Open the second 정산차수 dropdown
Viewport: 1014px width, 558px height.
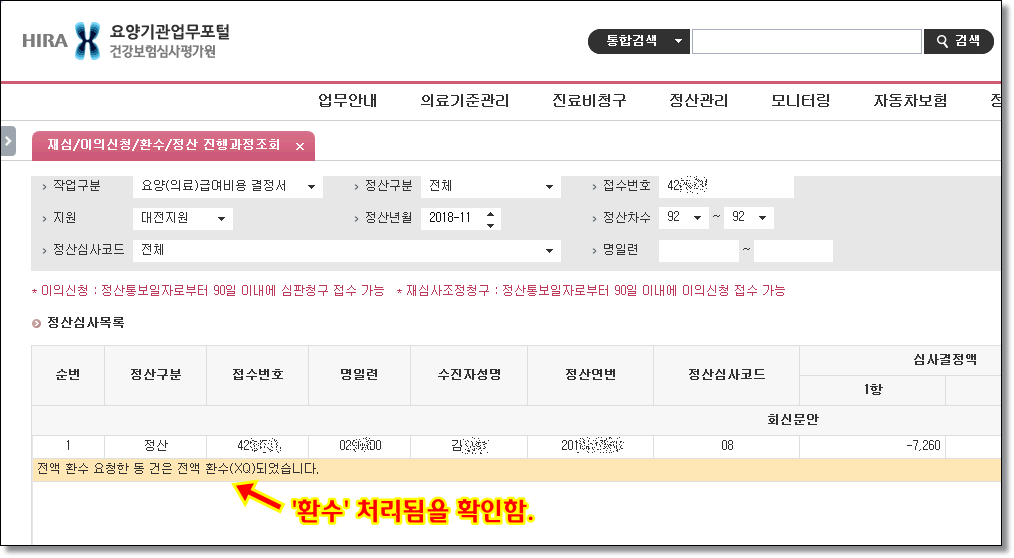[x=749, y=218]
